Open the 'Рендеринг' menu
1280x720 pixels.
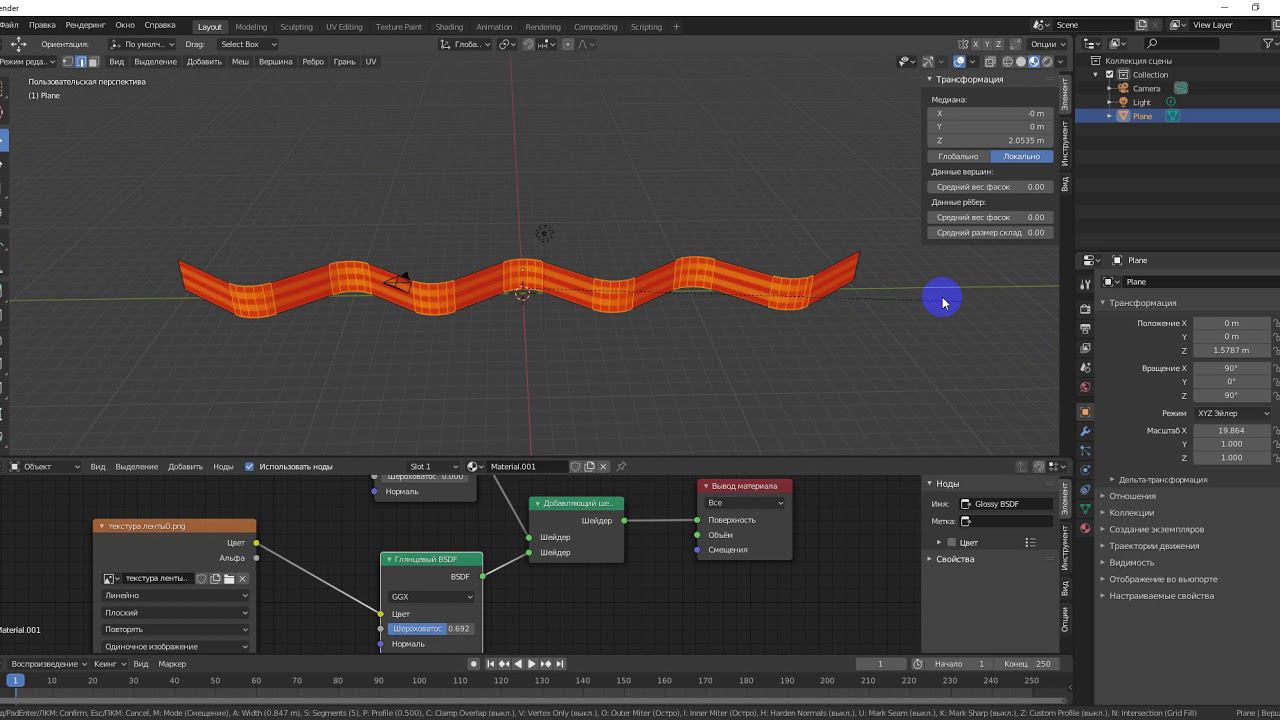(85, 25)
